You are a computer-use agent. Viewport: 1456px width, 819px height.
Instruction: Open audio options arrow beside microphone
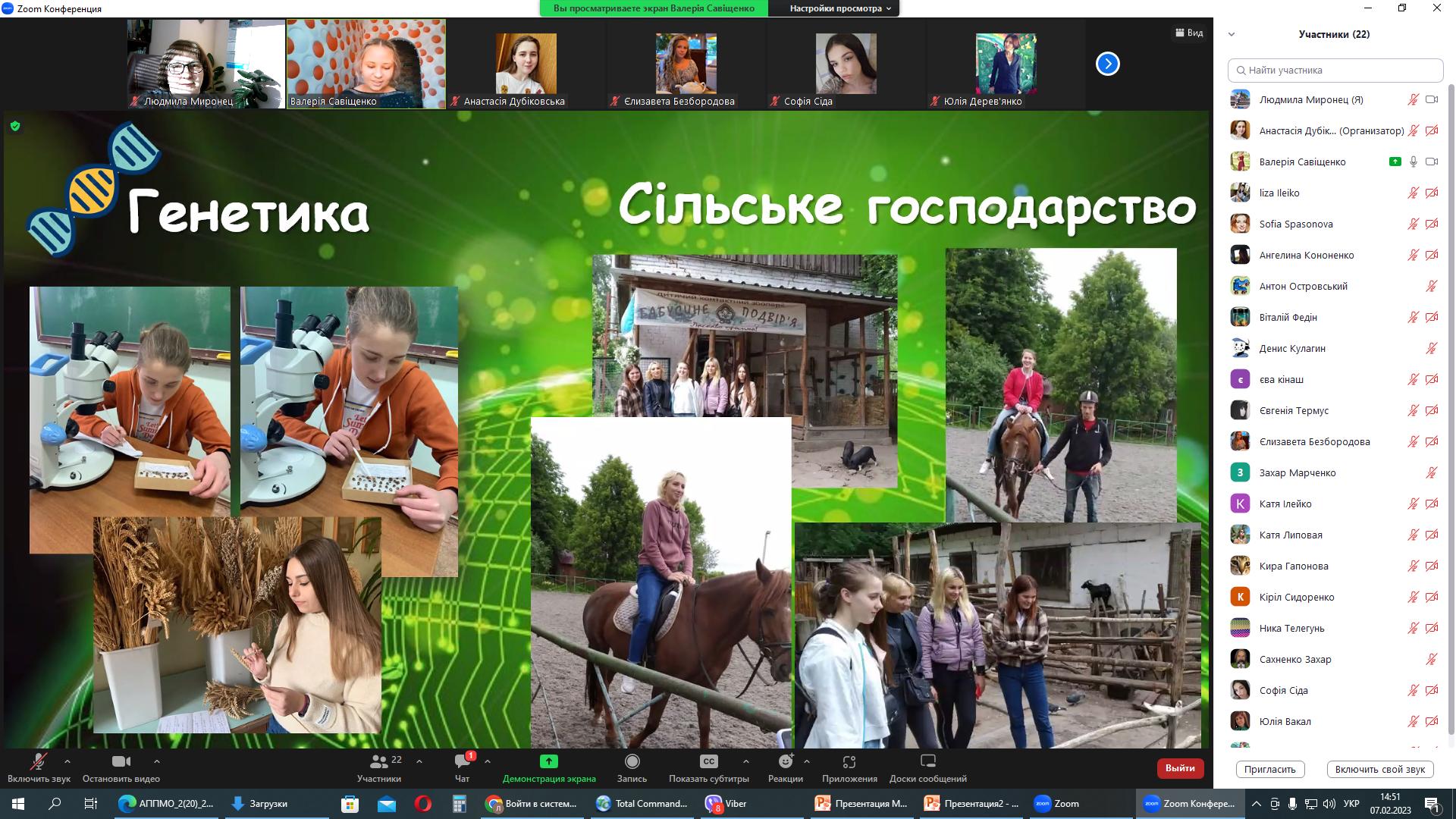67,761
